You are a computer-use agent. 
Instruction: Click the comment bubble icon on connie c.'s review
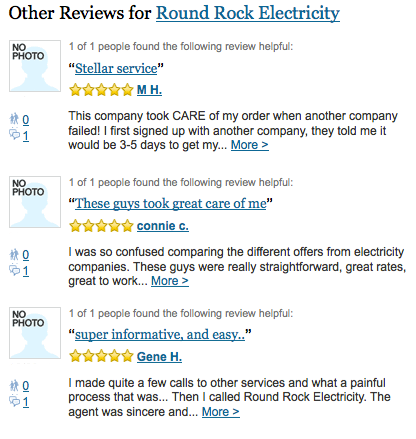15,270
